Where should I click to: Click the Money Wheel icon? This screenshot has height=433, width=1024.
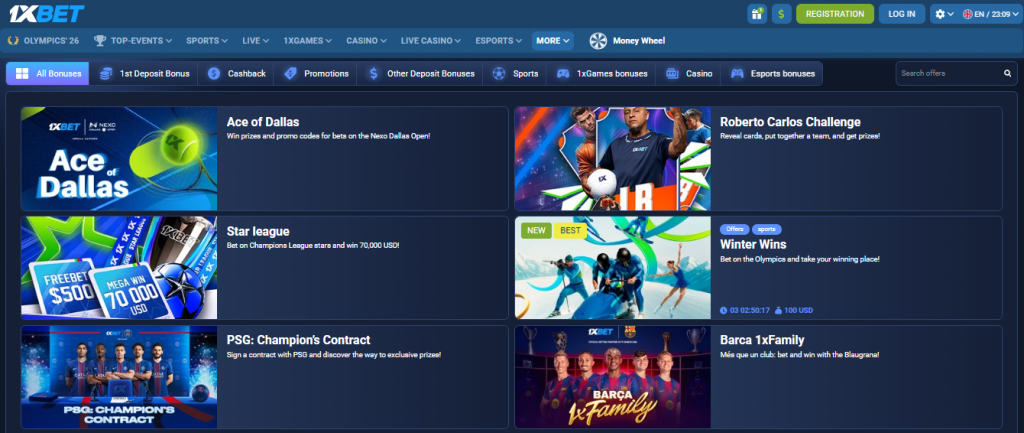[x=598, y=41]
